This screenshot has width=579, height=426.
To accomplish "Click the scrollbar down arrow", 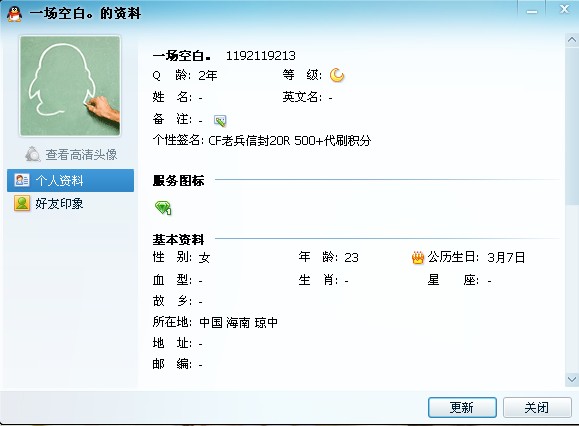I will tap(572, 379).
